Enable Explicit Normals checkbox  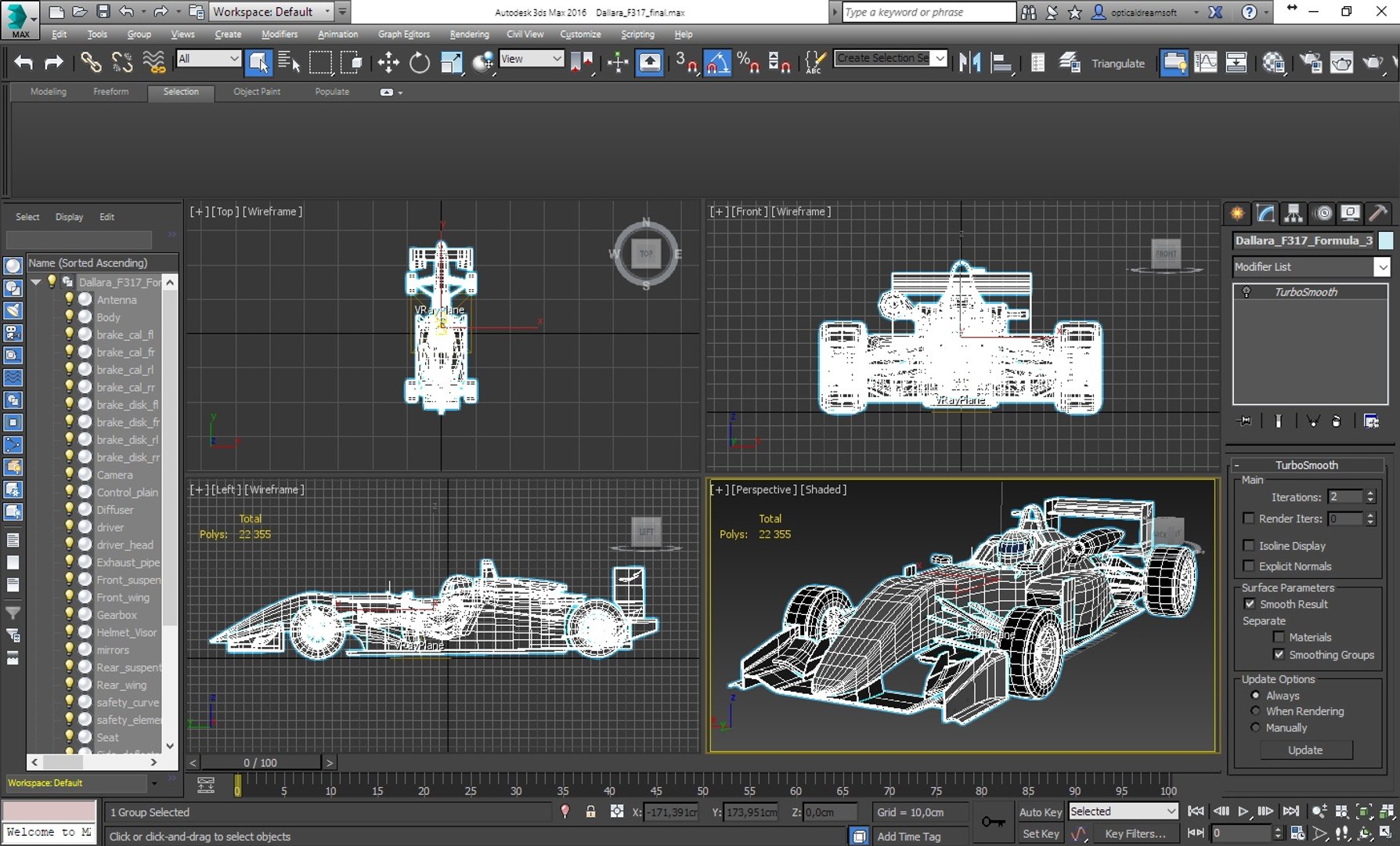tap(1249, 566)
